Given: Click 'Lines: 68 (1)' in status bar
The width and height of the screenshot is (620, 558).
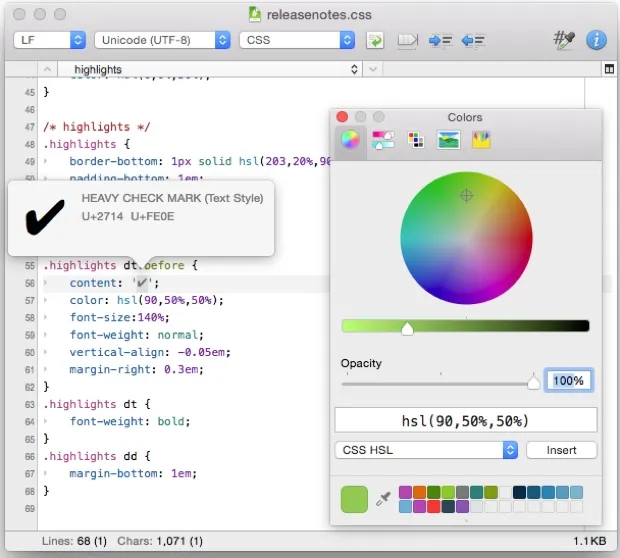Looking at the screenshot, I should 74,541.
